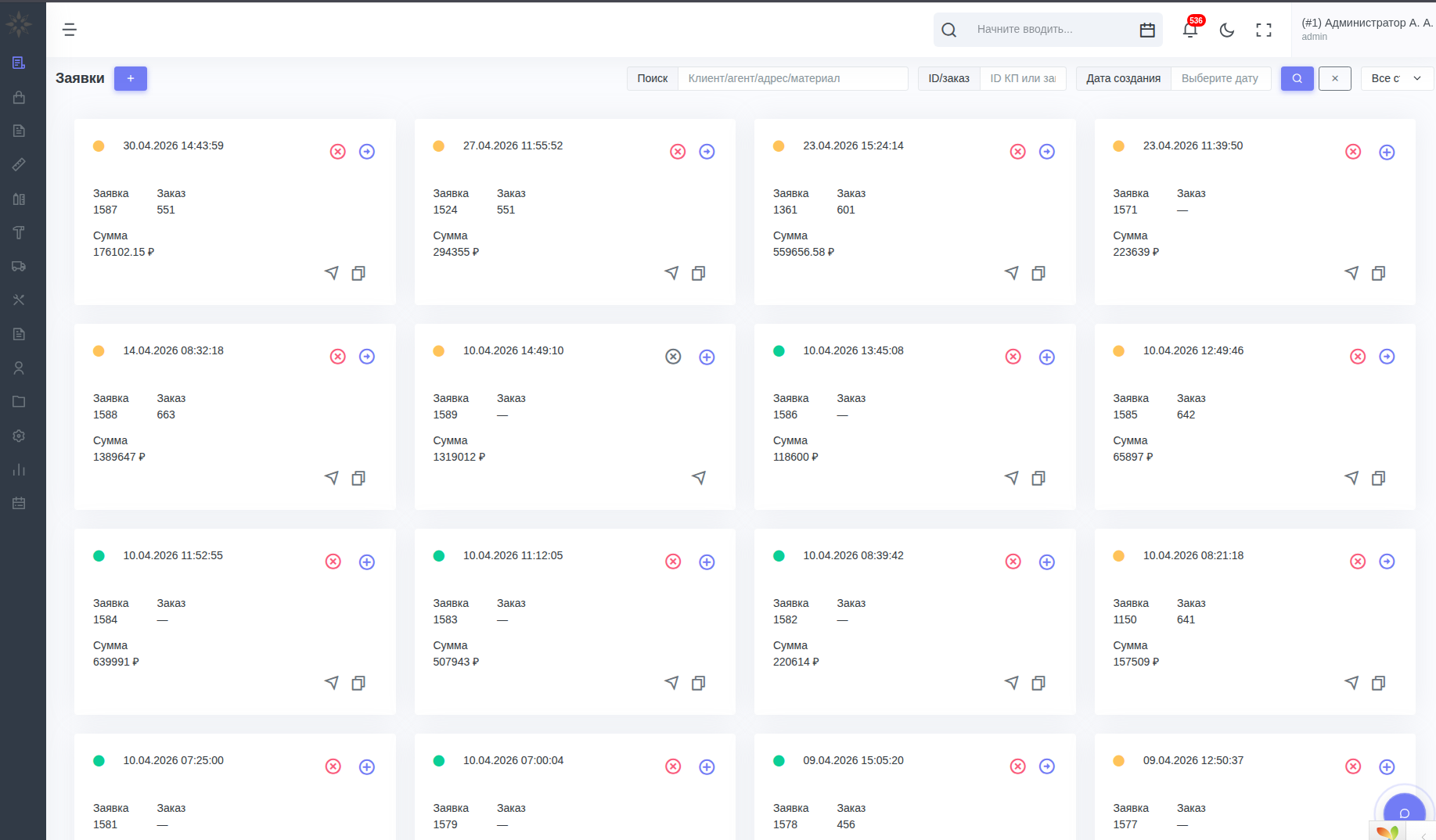The image size is (1436, 840).
Task: Create order for request 1586 plus icon
Action: [1047, 357]
